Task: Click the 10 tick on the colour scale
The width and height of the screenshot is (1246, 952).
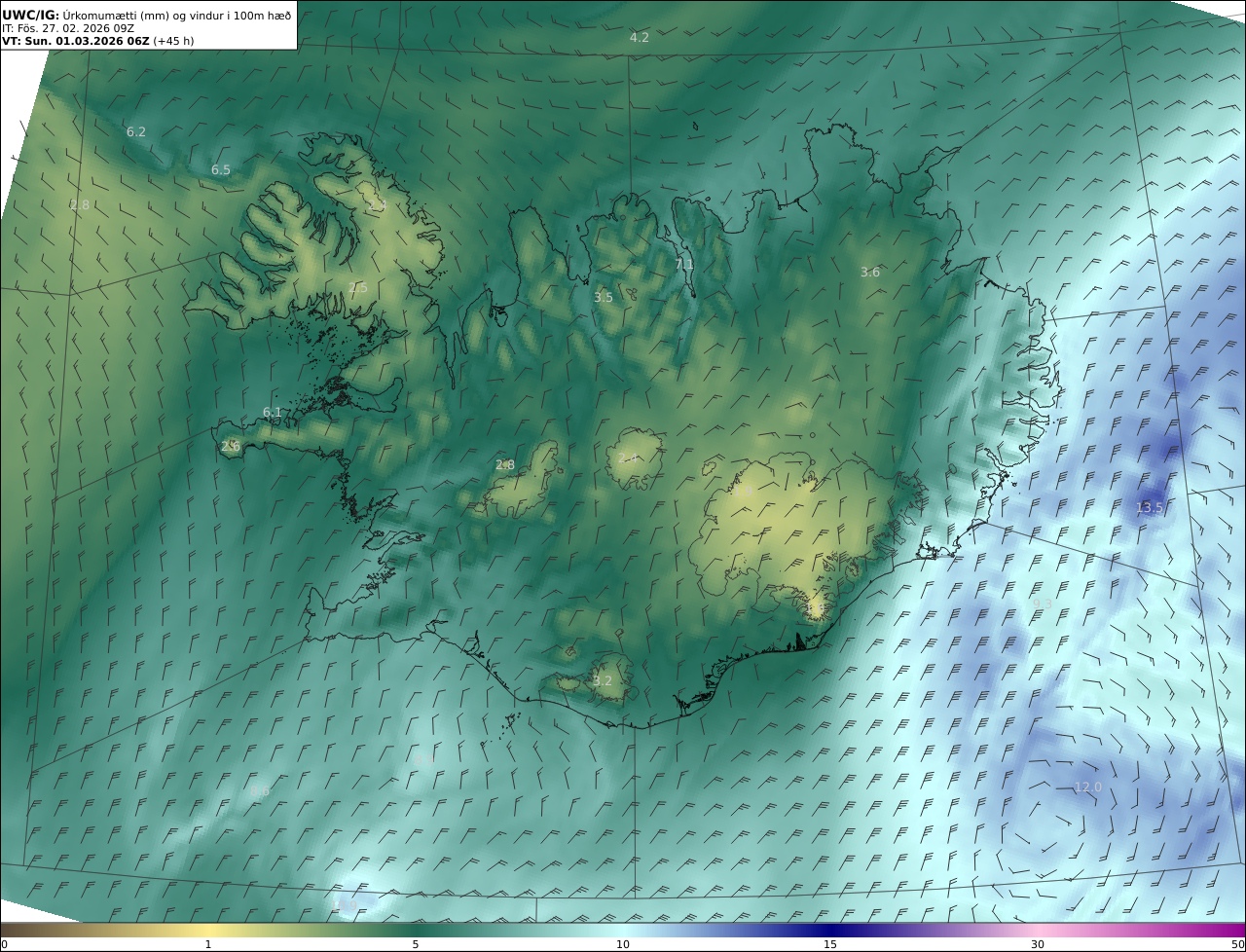Action: [623, 944]
